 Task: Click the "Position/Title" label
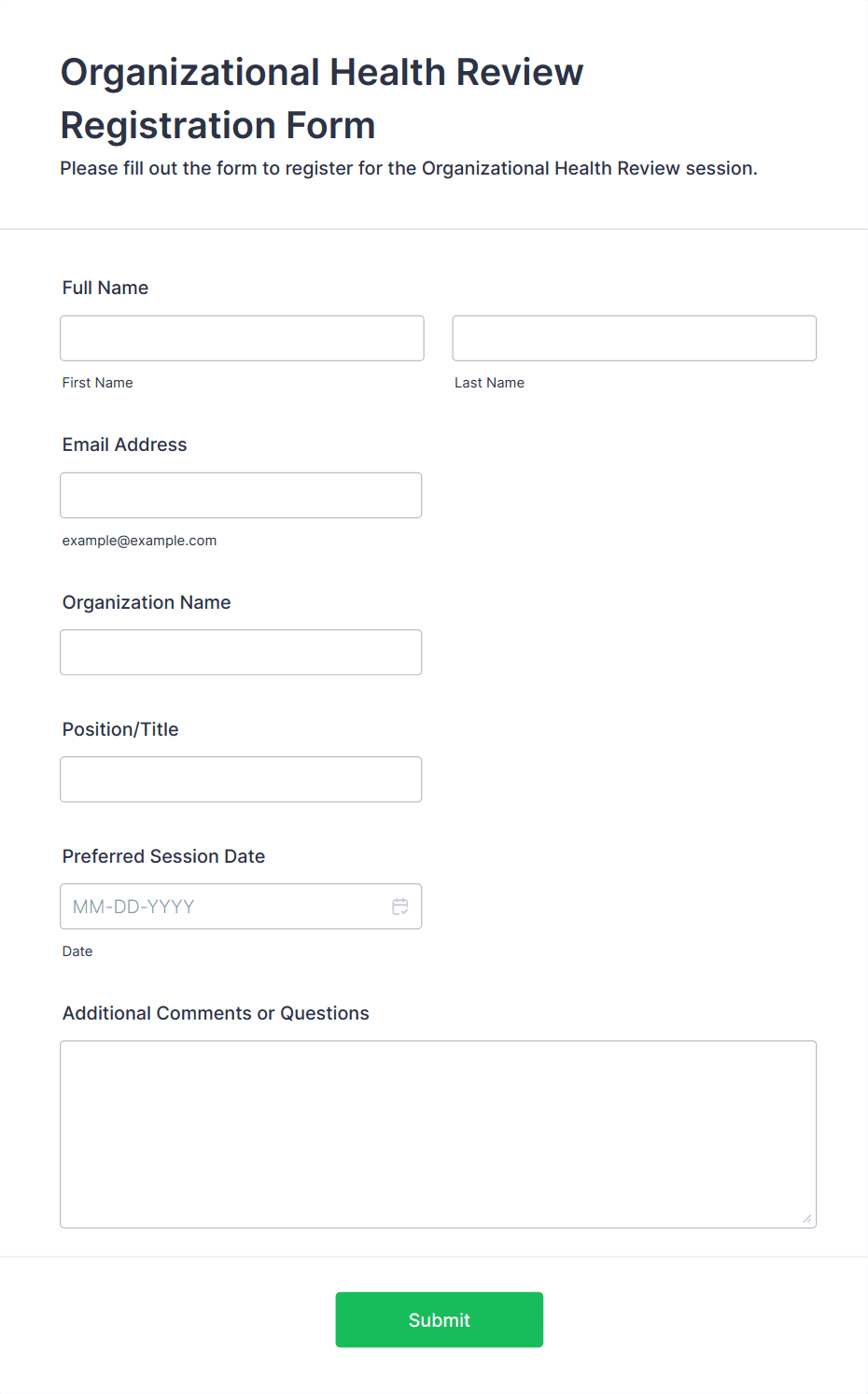(120, 729)
